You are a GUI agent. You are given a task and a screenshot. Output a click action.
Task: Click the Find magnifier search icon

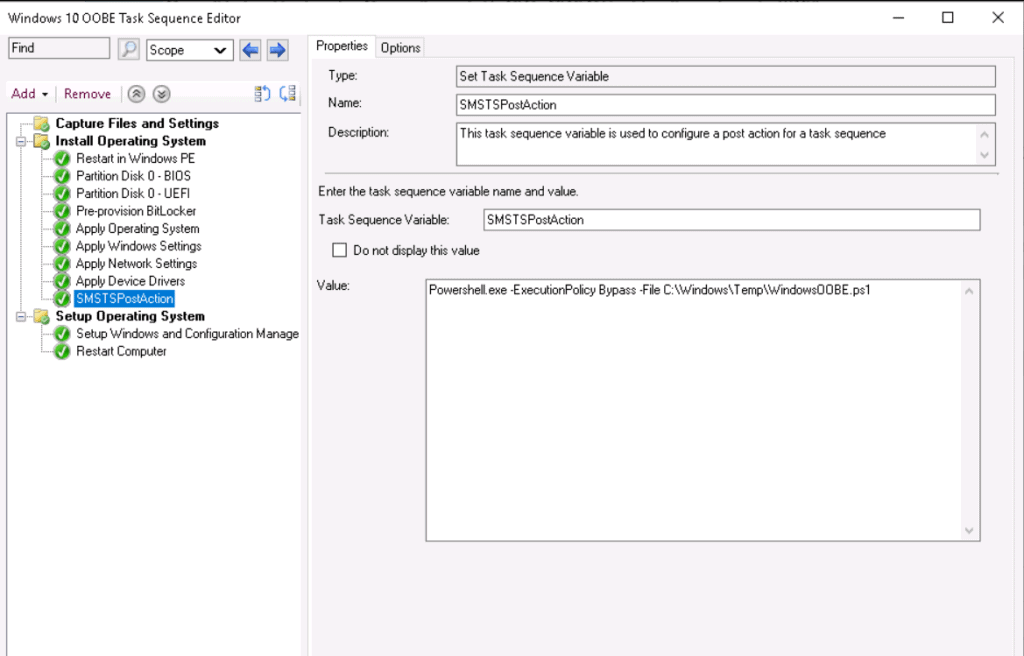click(129, 49)
